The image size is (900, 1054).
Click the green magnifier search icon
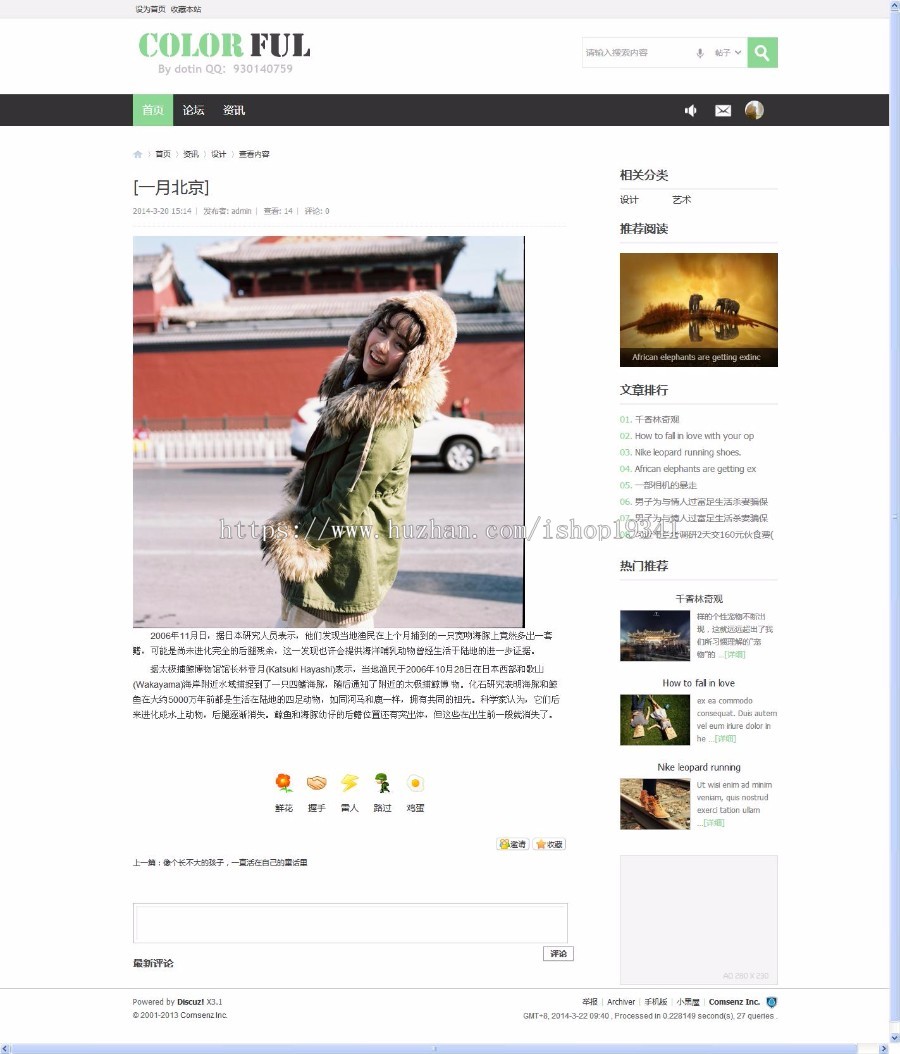(x=762, y=52)
